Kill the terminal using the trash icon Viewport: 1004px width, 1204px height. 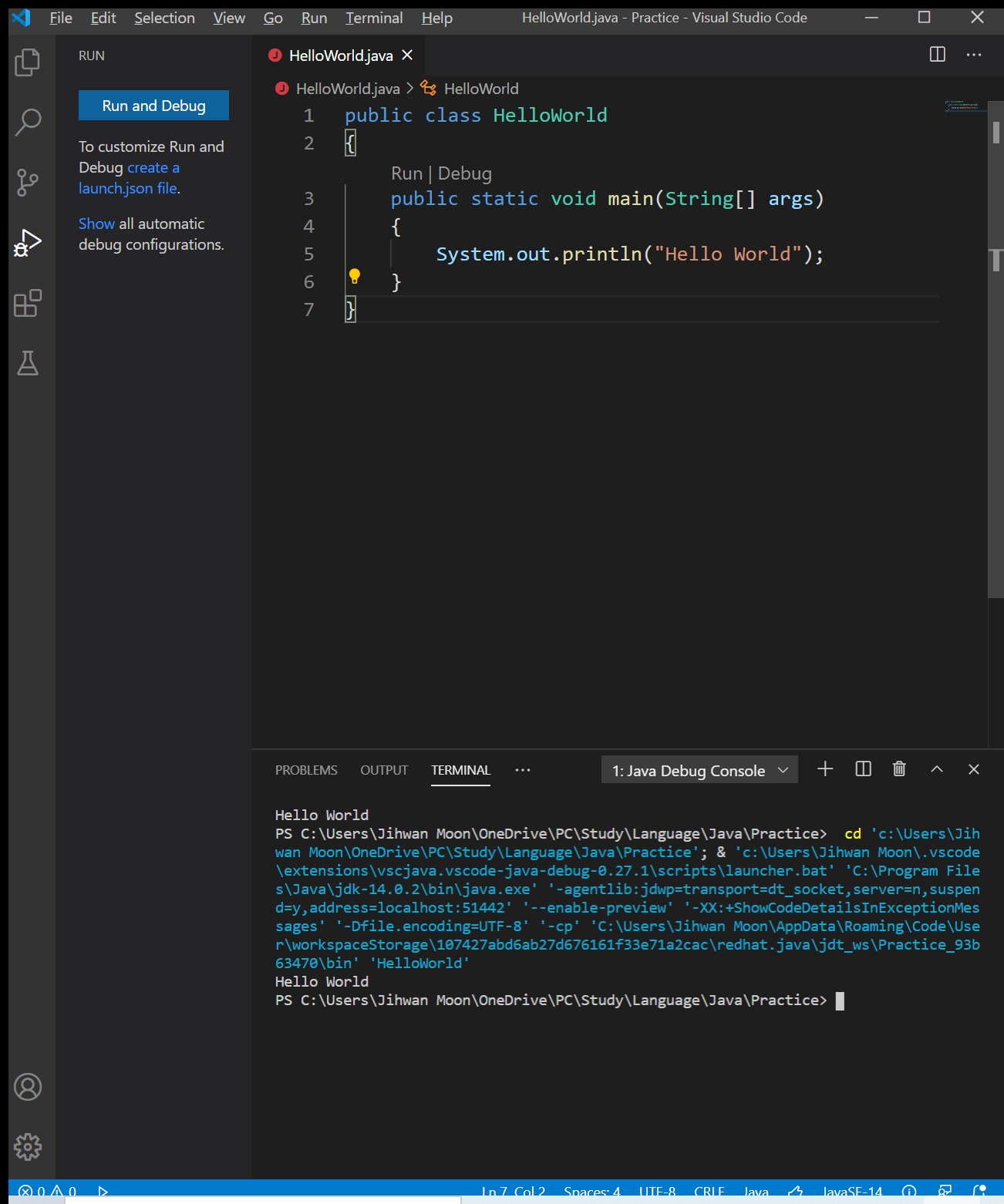[898, 769]
